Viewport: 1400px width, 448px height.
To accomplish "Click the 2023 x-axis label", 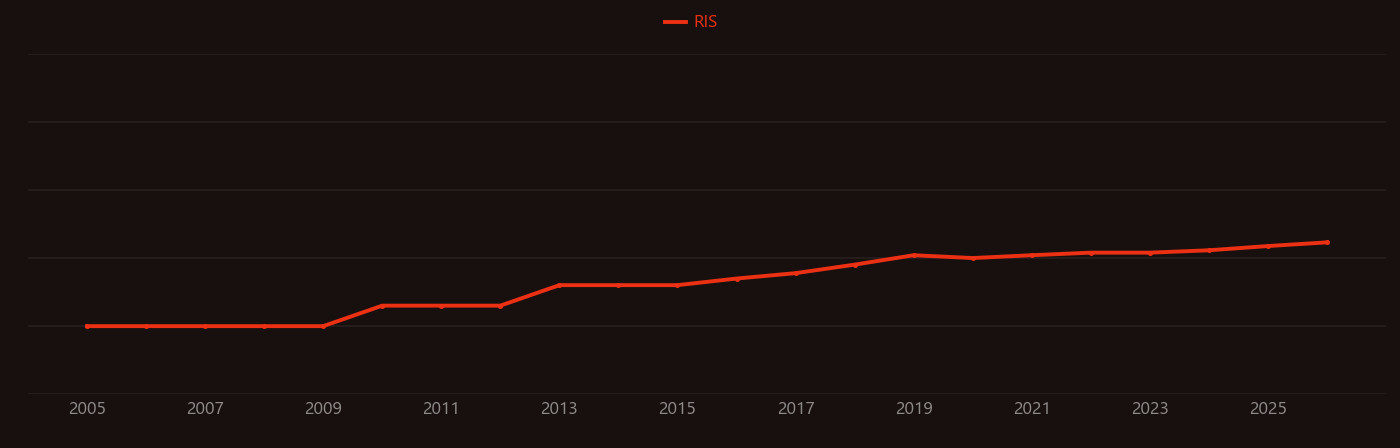I will click(x=1150, y=409).
